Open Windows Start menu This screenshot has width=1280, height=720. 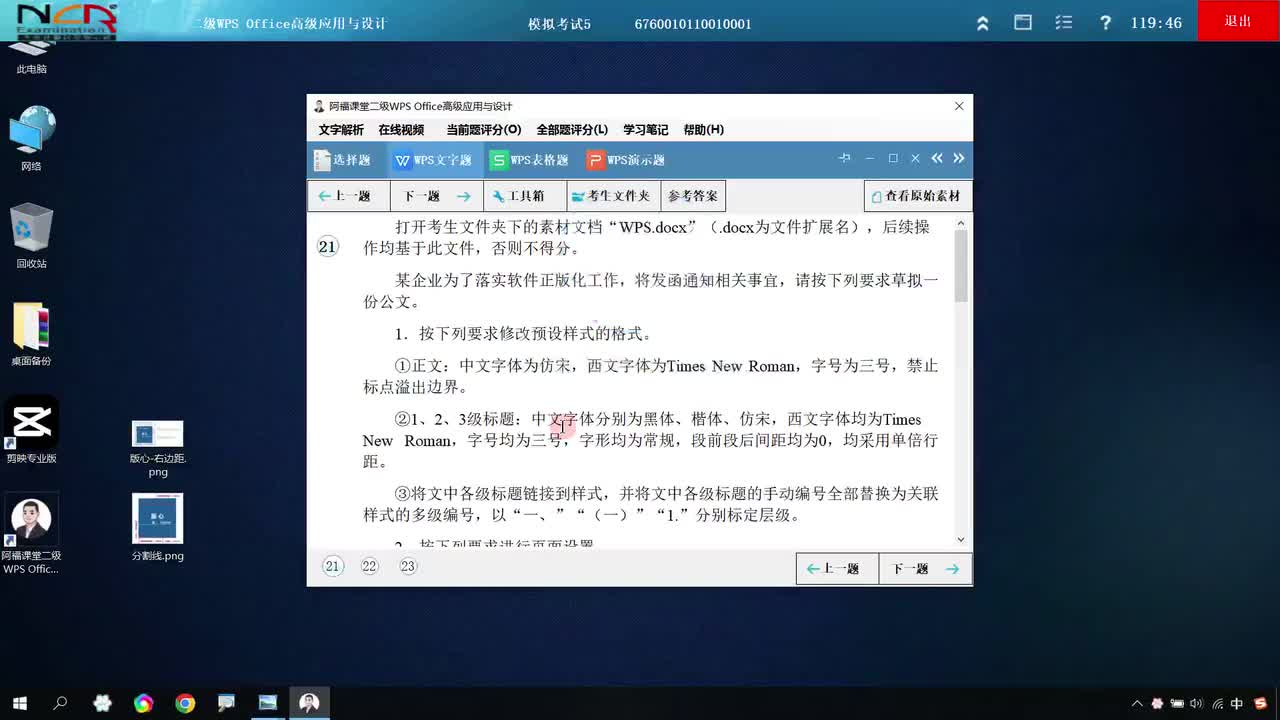coord(19,703)
